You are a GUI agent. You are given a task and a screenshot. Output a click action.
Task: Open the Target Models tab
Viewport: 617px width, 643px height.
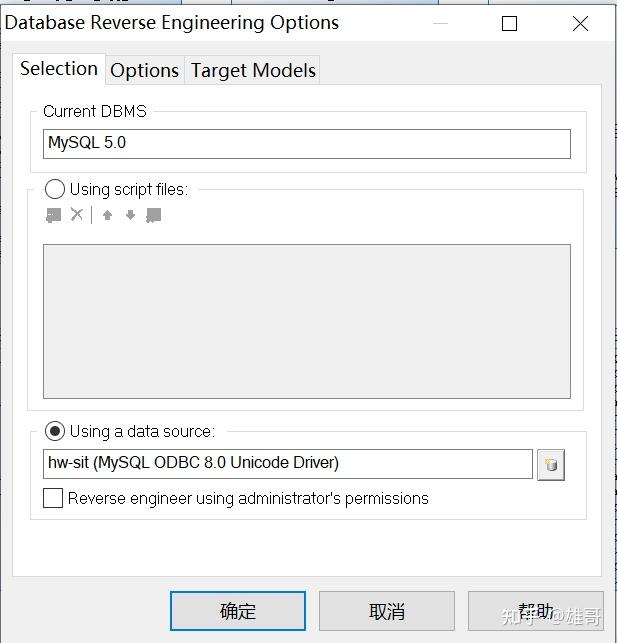point(253,70)
